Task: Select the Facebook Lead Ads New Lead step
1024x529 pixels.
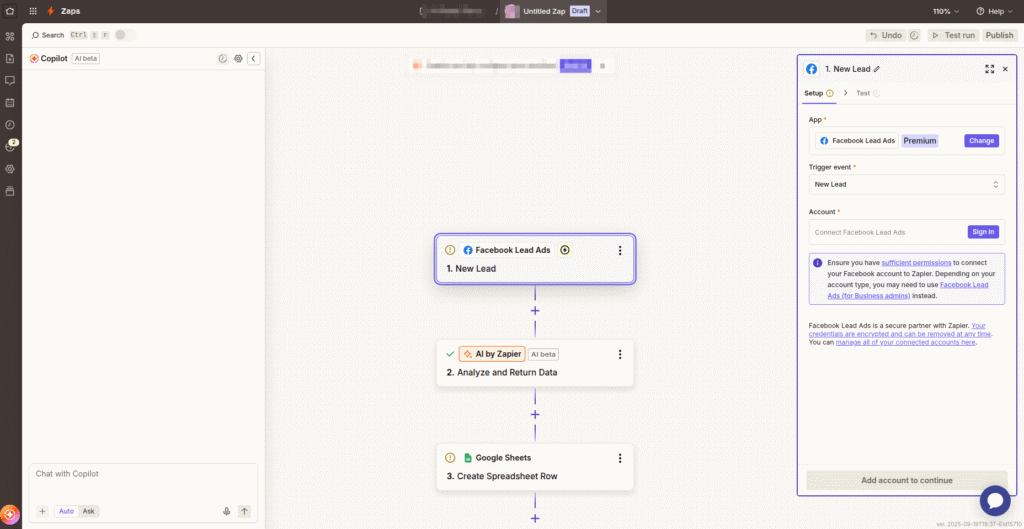Action: pyautogui.click(x=535, y=259)
